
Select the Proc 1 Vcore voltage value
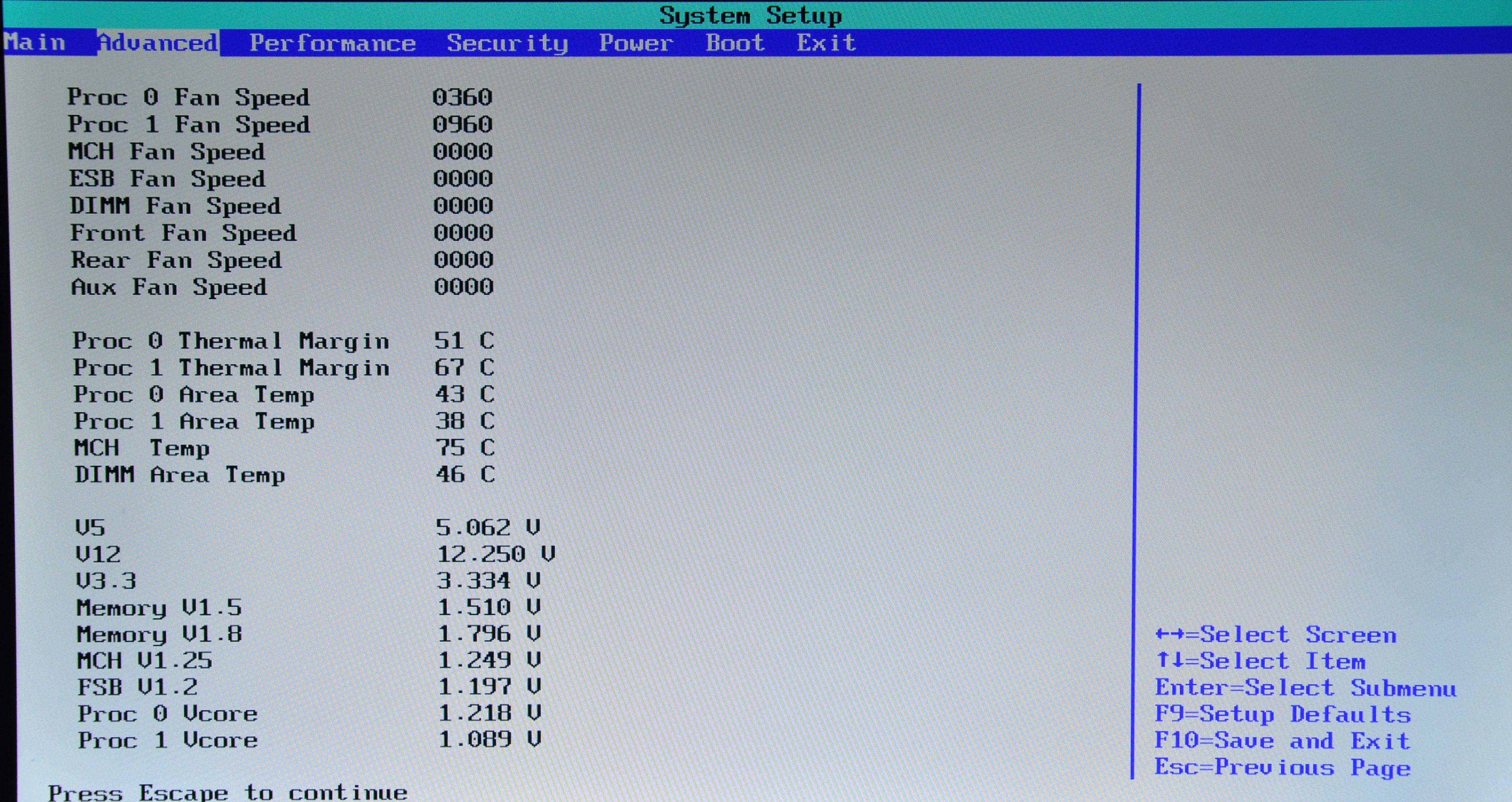coord(489,739)
